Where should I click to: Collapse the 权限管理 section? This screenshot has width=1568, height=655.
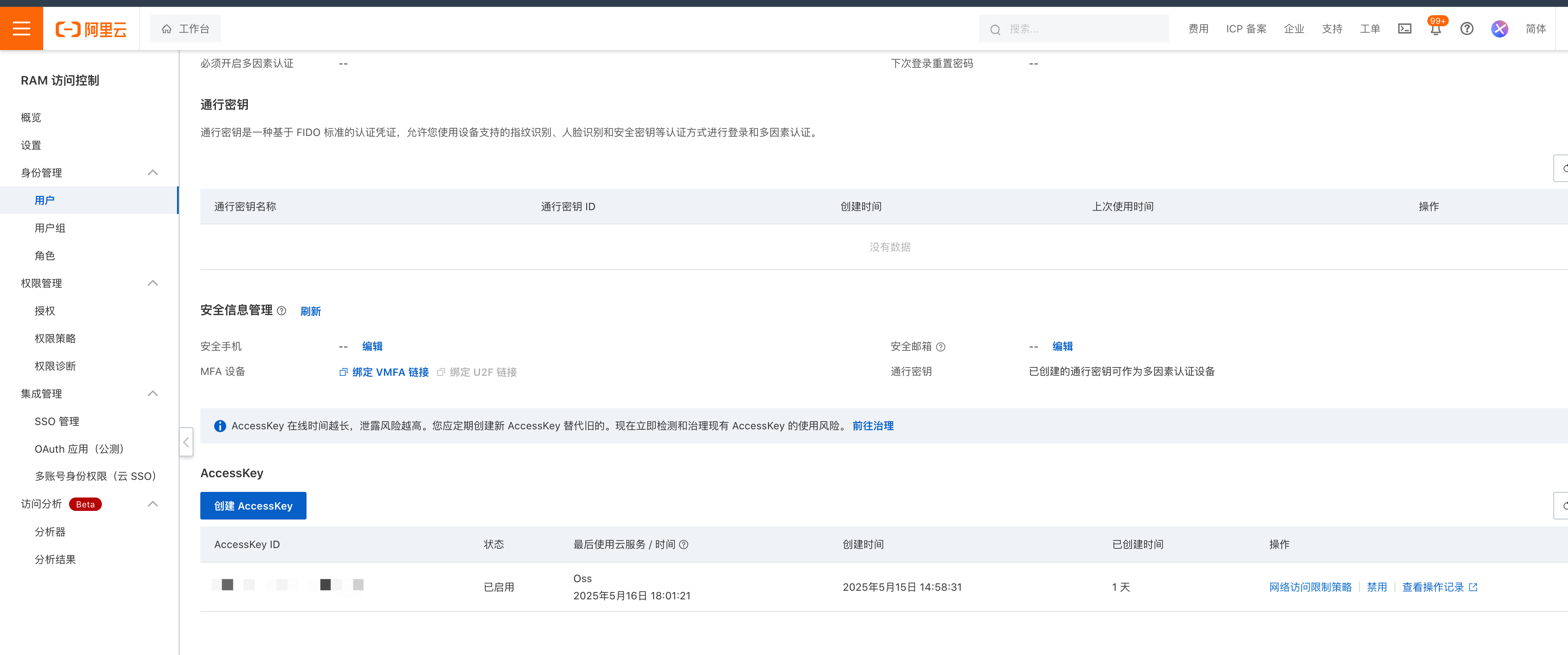click(153, 283)
